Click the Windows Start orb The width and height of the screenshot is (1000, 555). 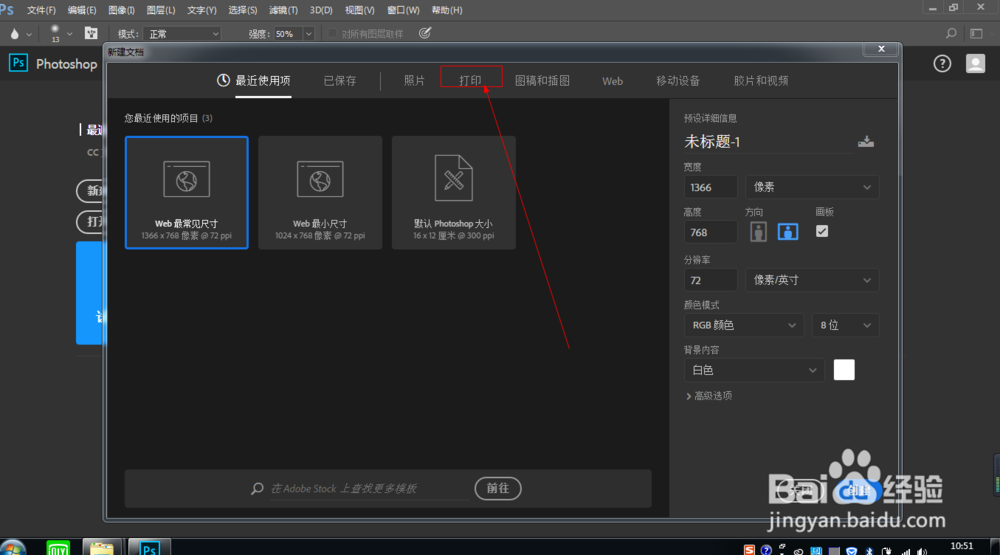click(x=13, y=547)
